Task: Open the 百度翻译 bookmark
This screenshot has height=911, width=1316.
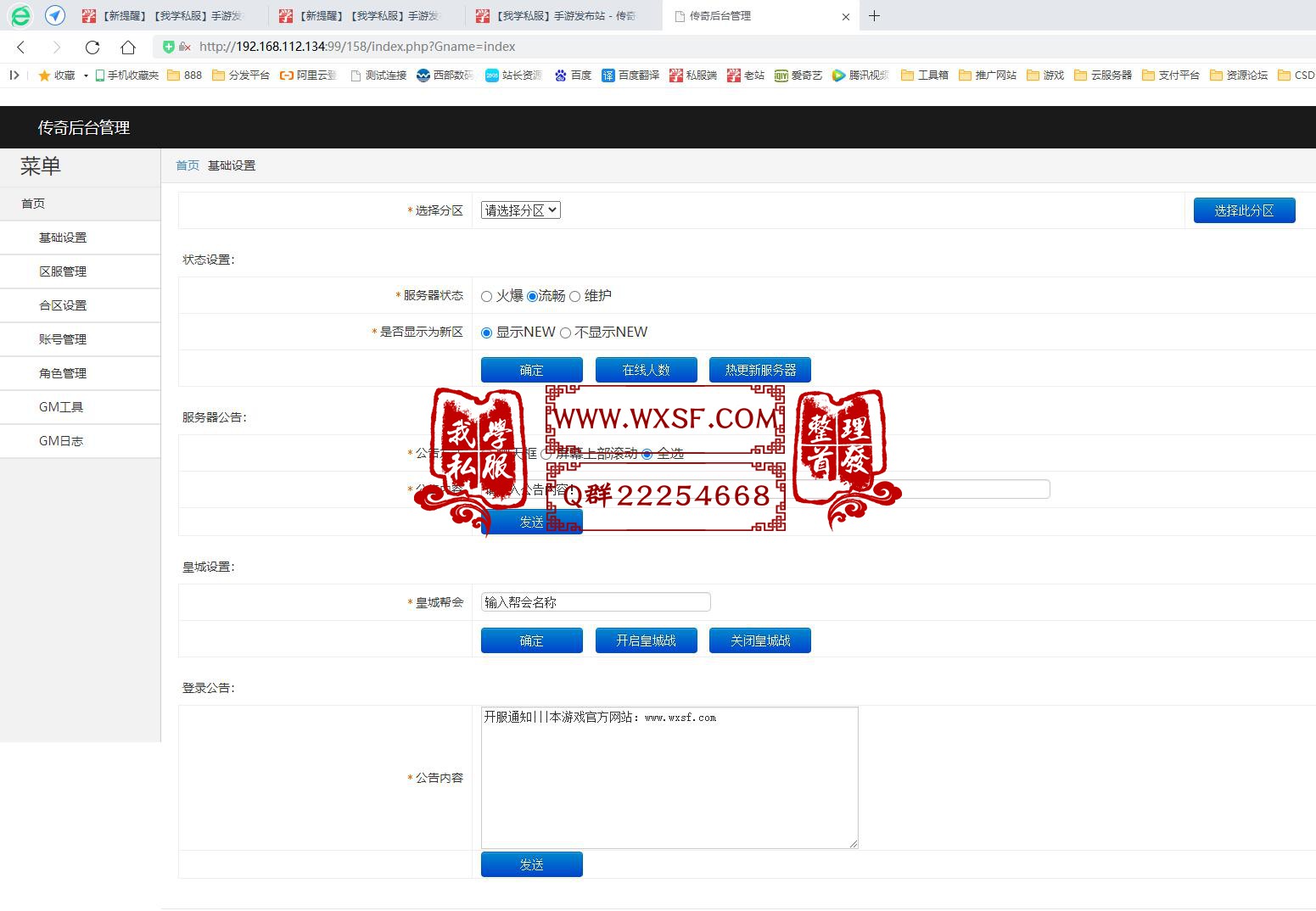Action: pos(630,75)
